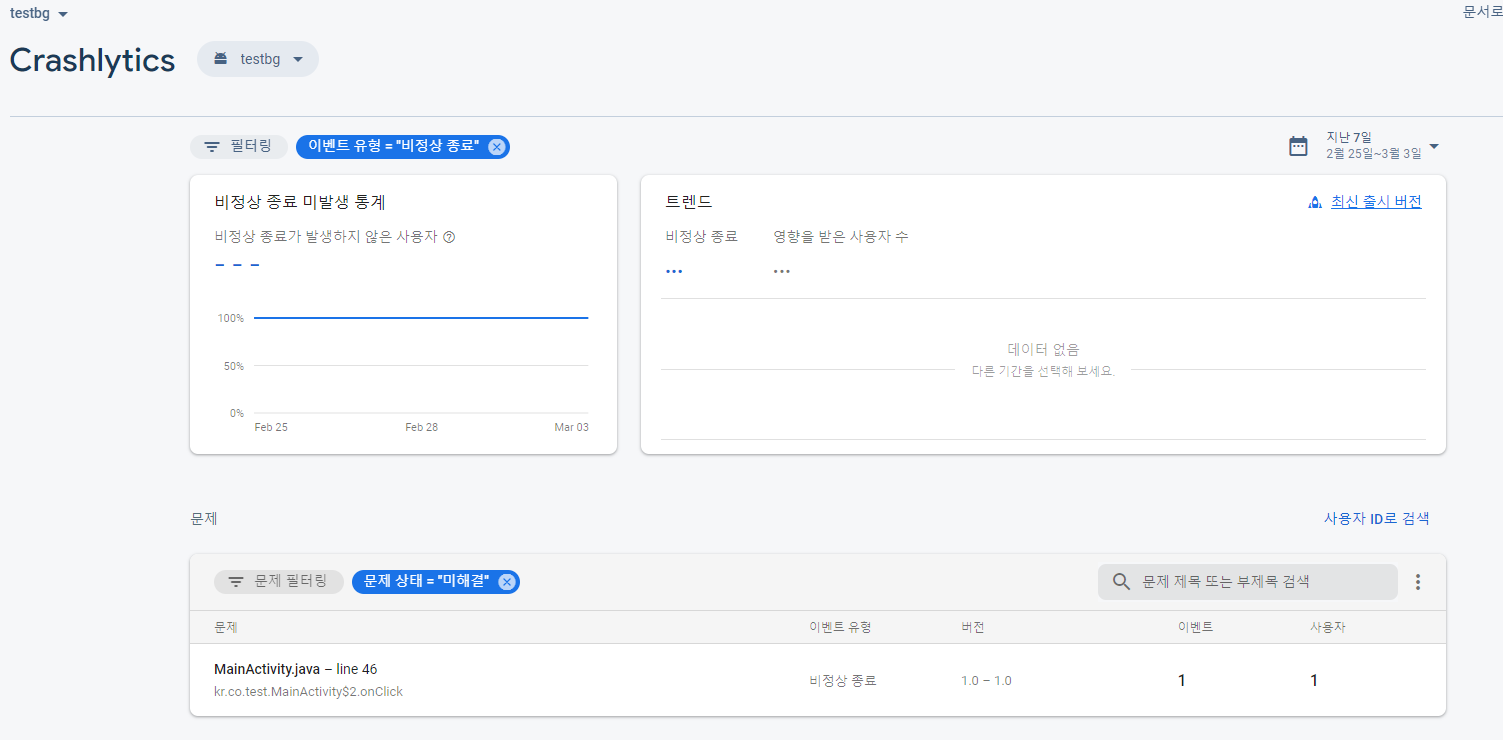Click the 1.0 – 1.0 version cell
Viewport: 1503px width, 740px height.
(x=986, y=680)
